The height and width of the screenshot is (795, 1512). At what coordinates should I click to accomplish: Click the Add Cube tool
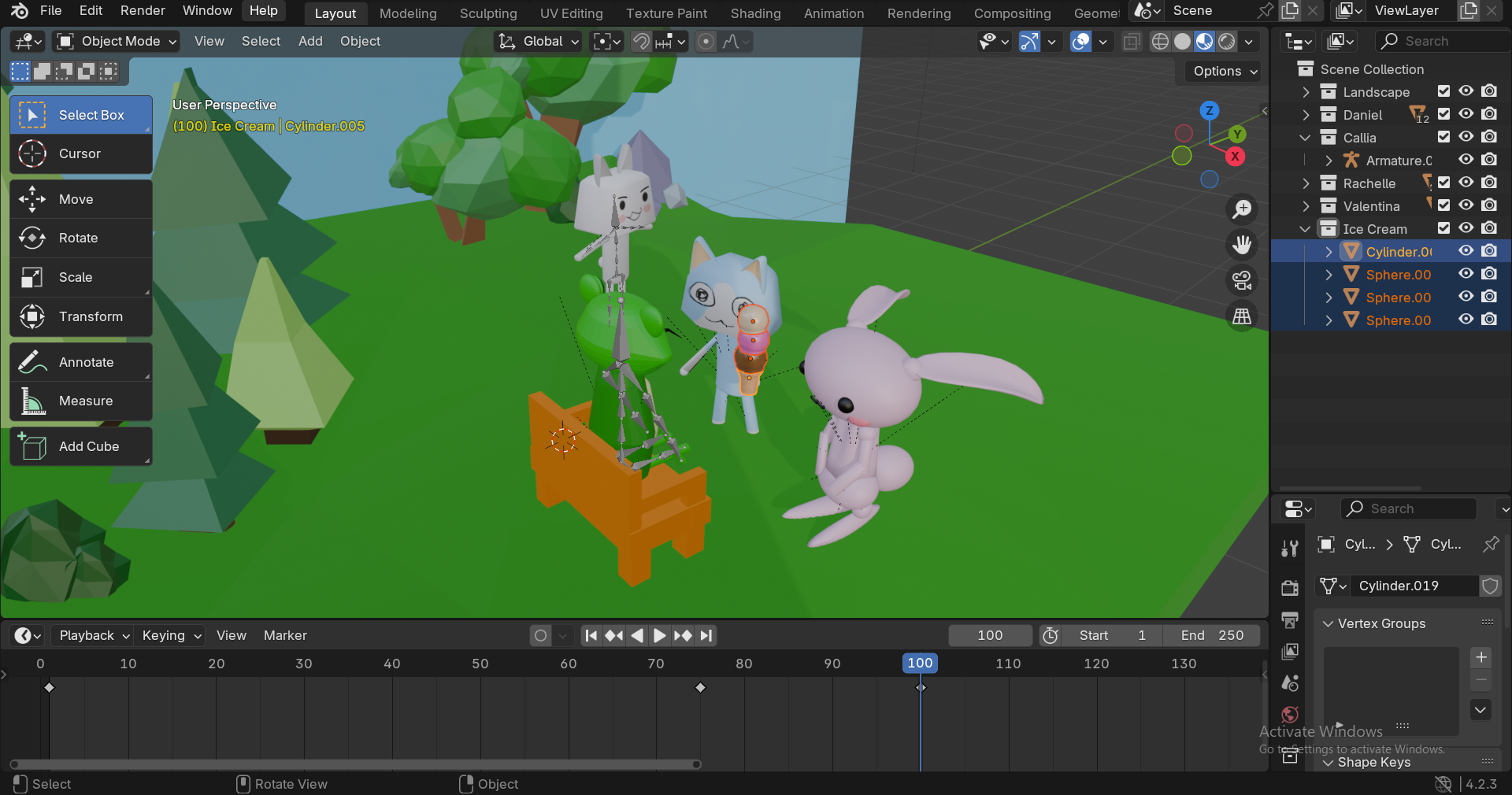(x=80, y=446)
